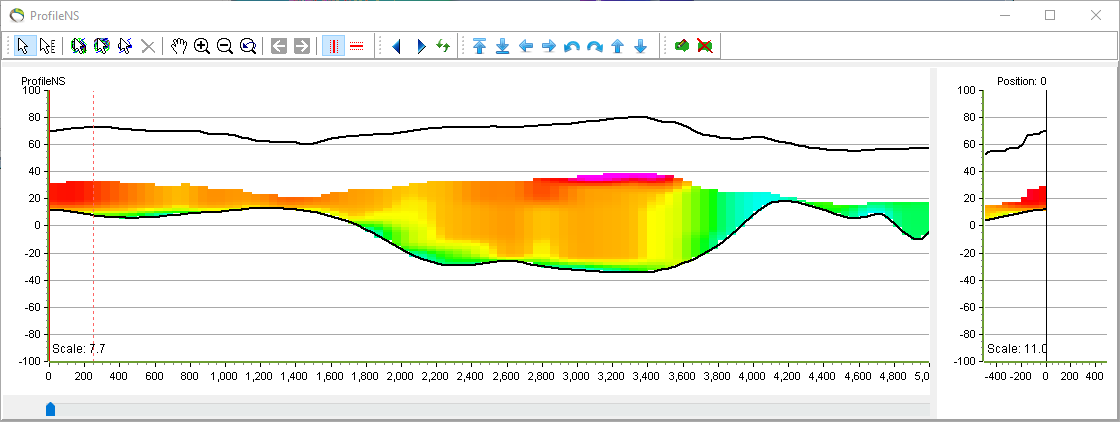Toggle the vertical red marker line button
This screenshot has height=422, width=1120.
(334, 46)
